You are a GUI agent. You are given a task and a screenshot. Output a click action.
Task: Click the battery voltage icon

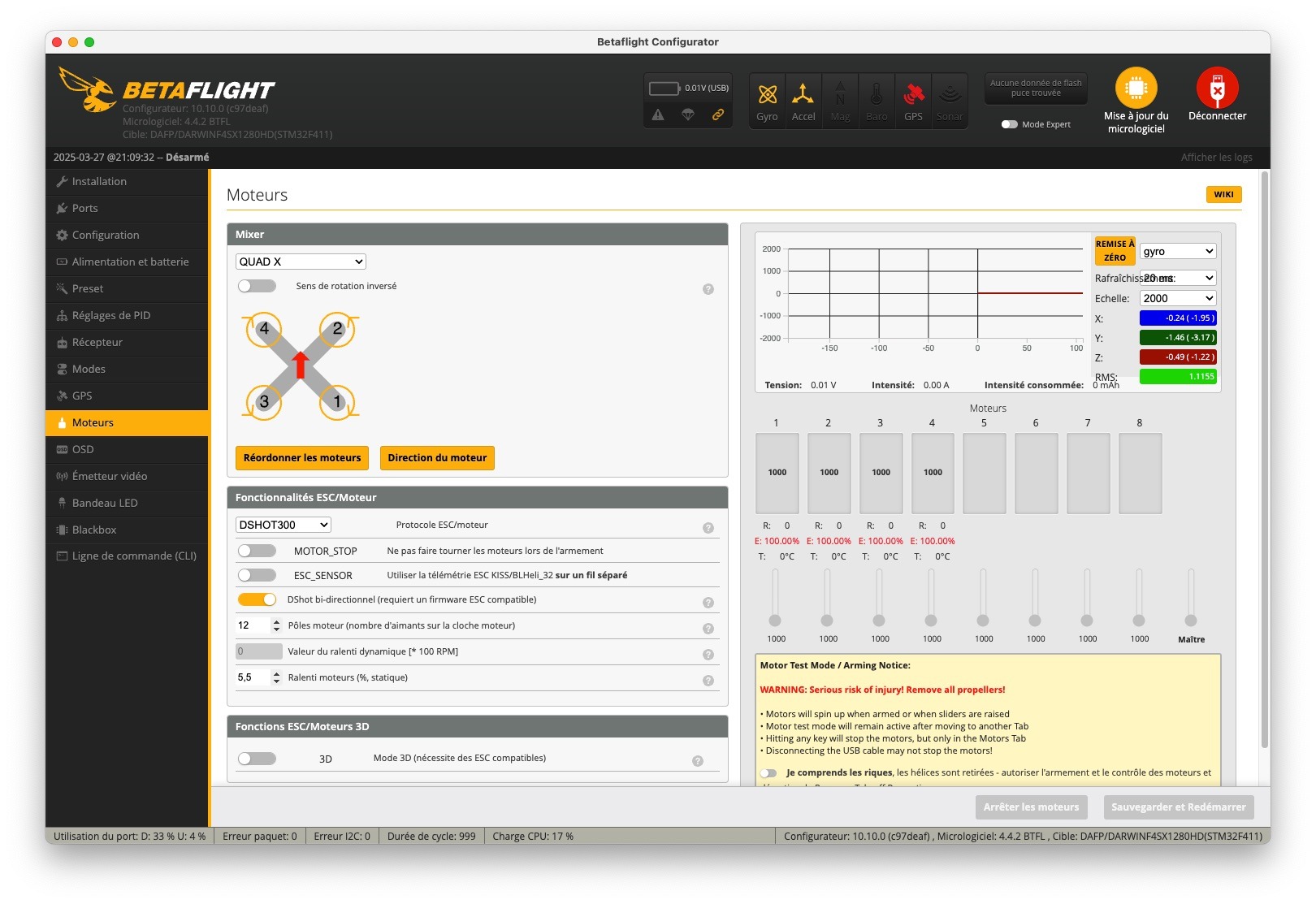pyautogui.click(x=664, y=88)
